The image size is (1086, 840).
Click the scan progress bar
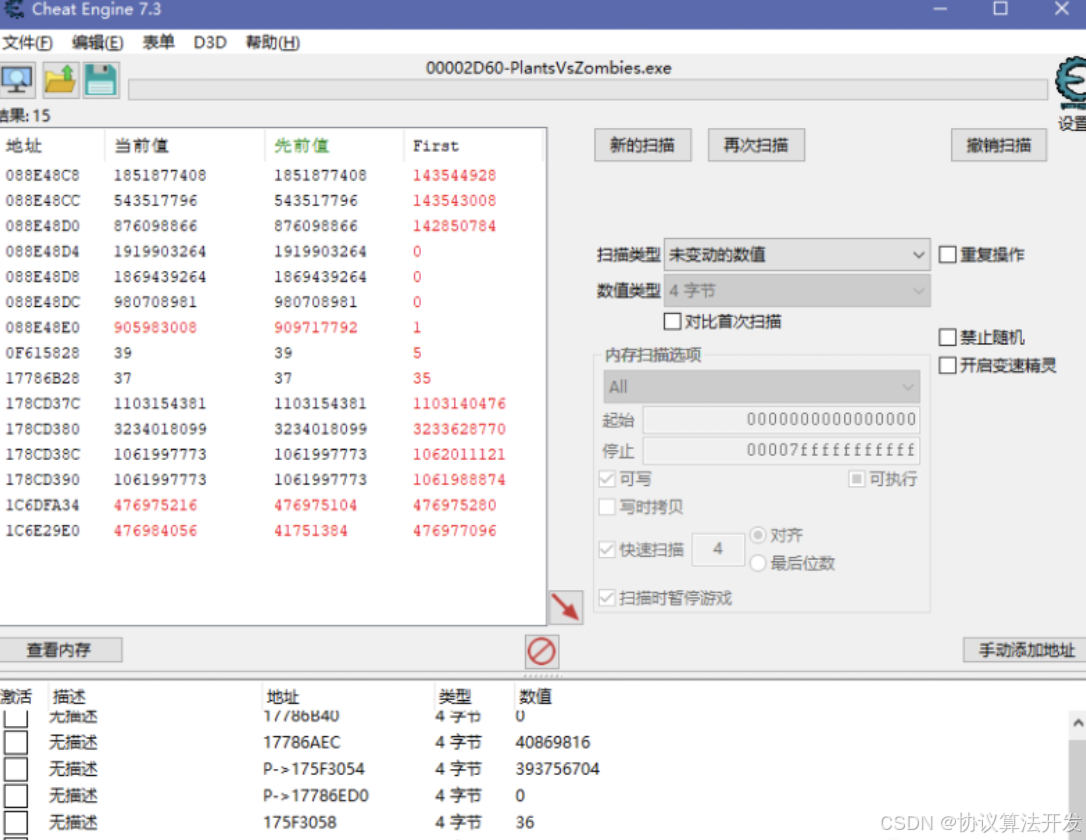pyautogui.click(x=587, y=90)
